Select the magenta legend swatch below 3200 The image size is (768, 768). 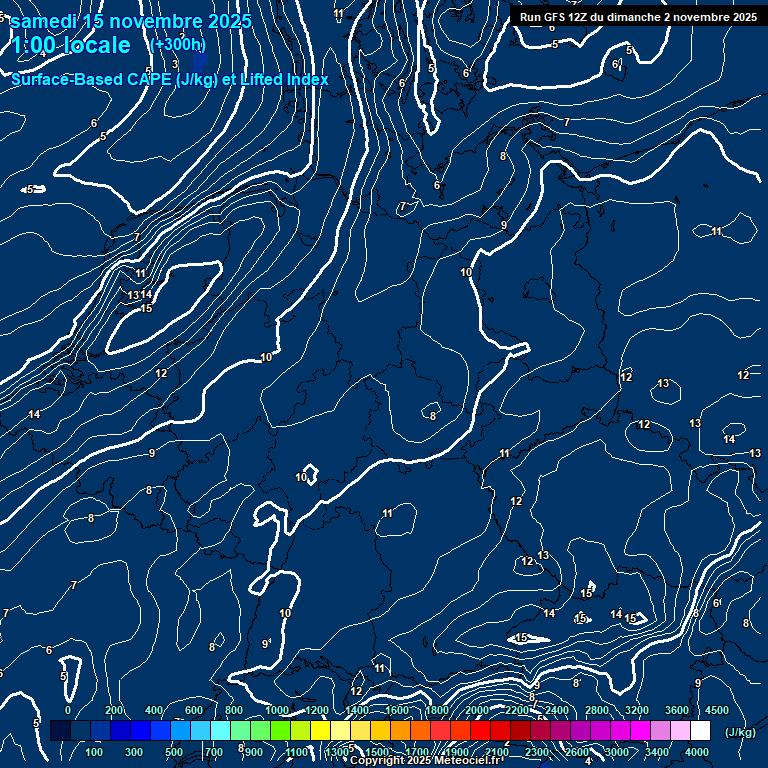pyautogui.click(x=640, y=731)
